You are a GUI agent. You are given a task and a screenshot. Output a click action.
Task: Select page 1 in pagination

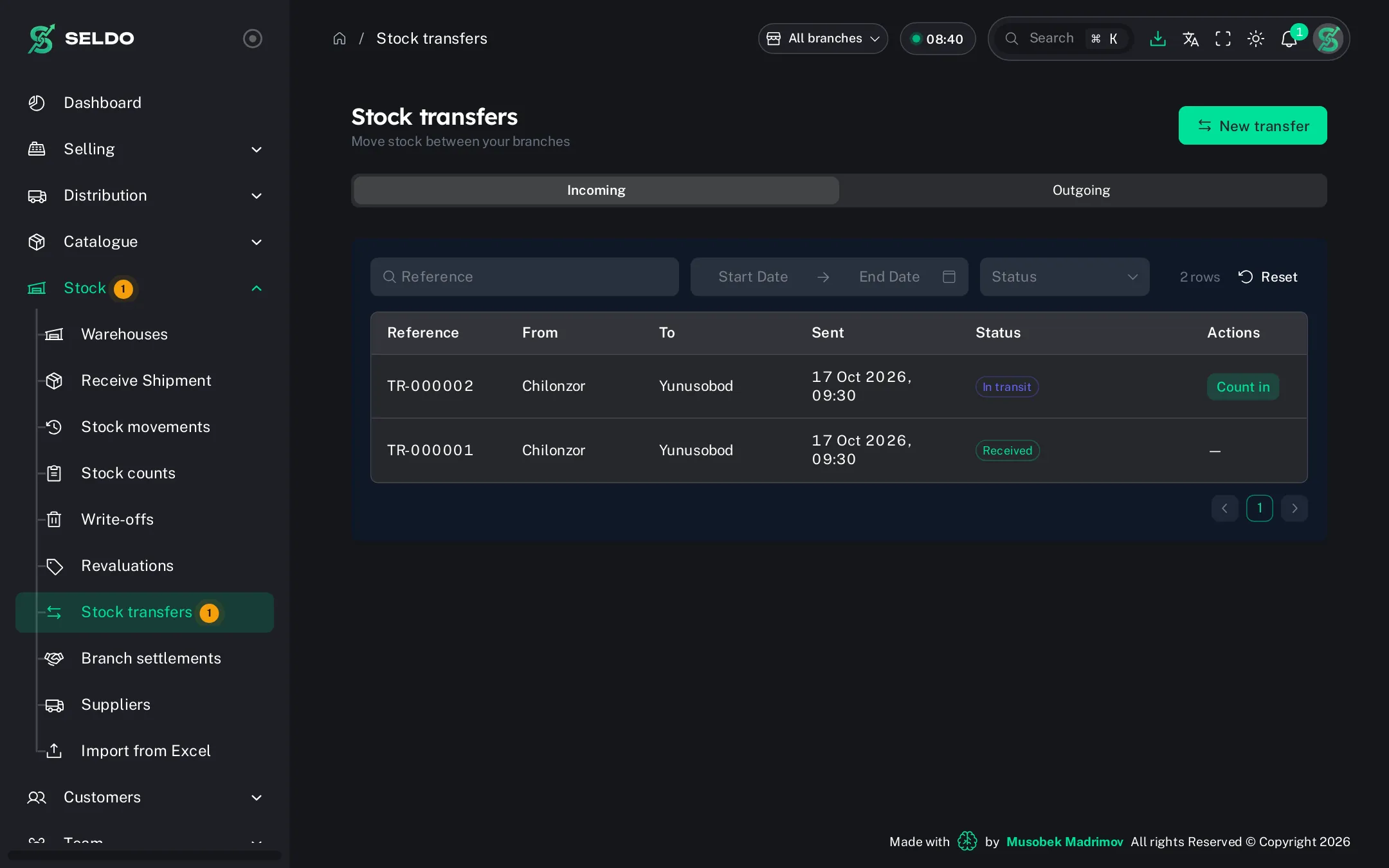point(1260,509)
